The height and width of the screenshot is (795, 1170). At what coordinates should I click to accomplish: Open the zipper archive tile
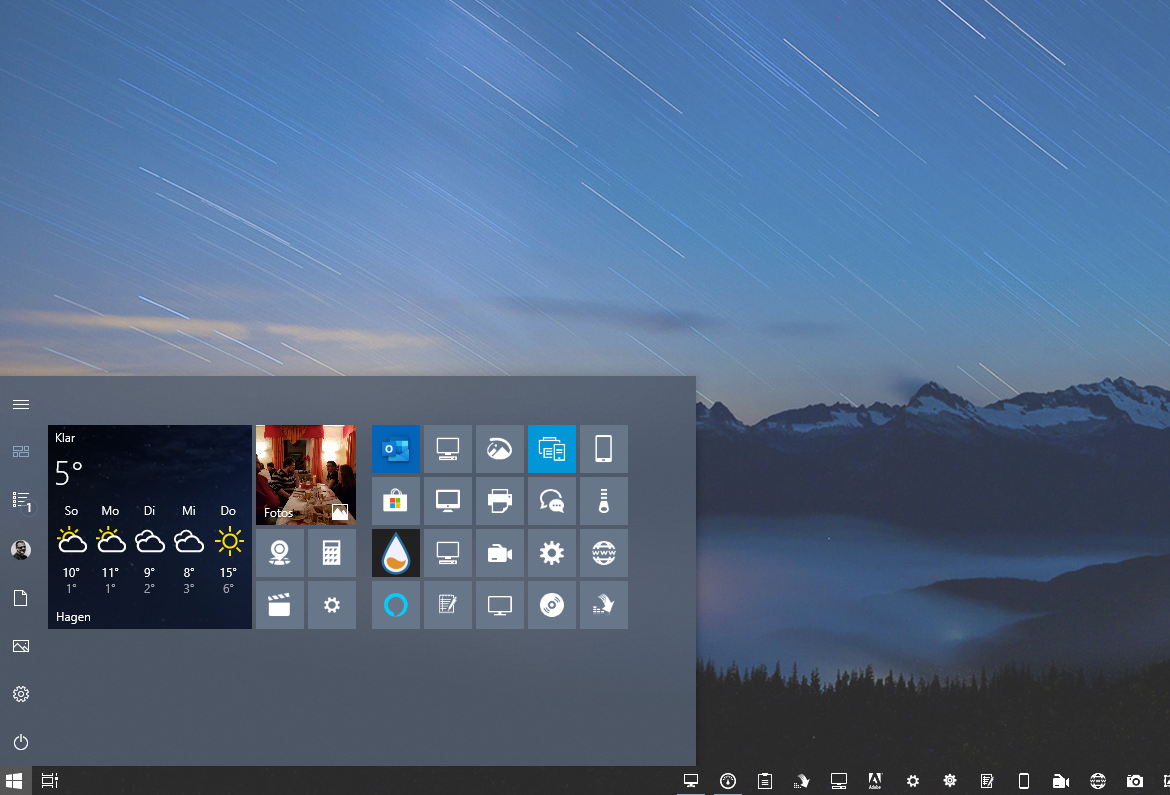pyautogui.click(x=604, y=501)
